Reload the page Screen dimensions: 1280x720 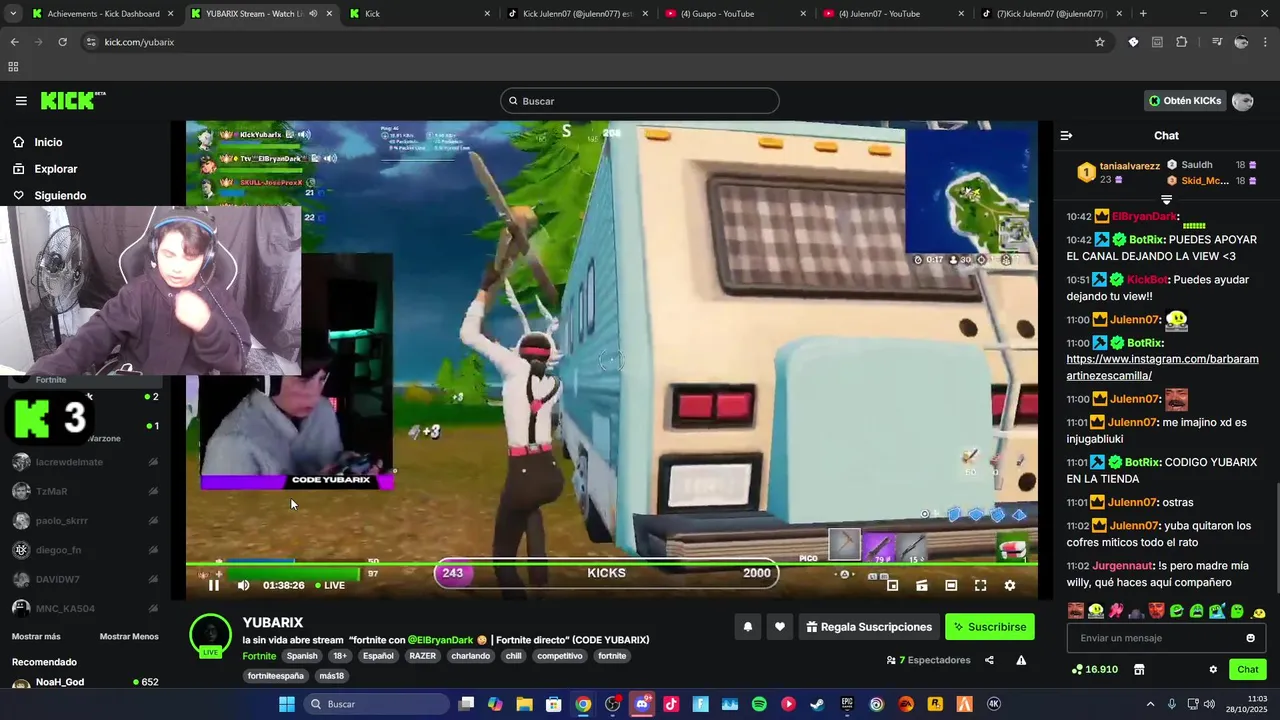tap(62, 42)
